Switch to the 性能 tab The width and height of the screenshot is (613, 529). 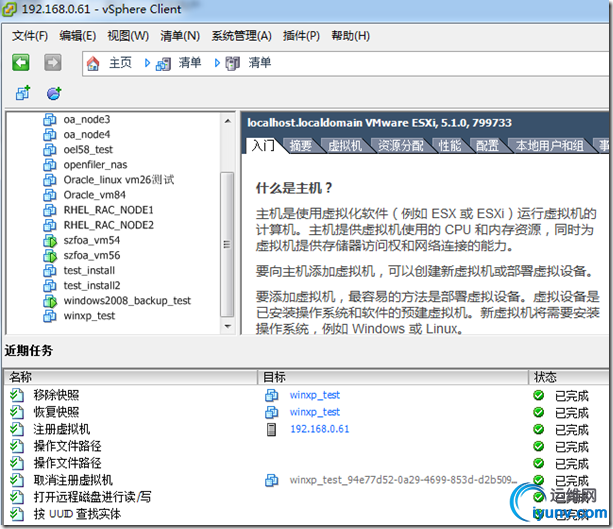point(450,145)
